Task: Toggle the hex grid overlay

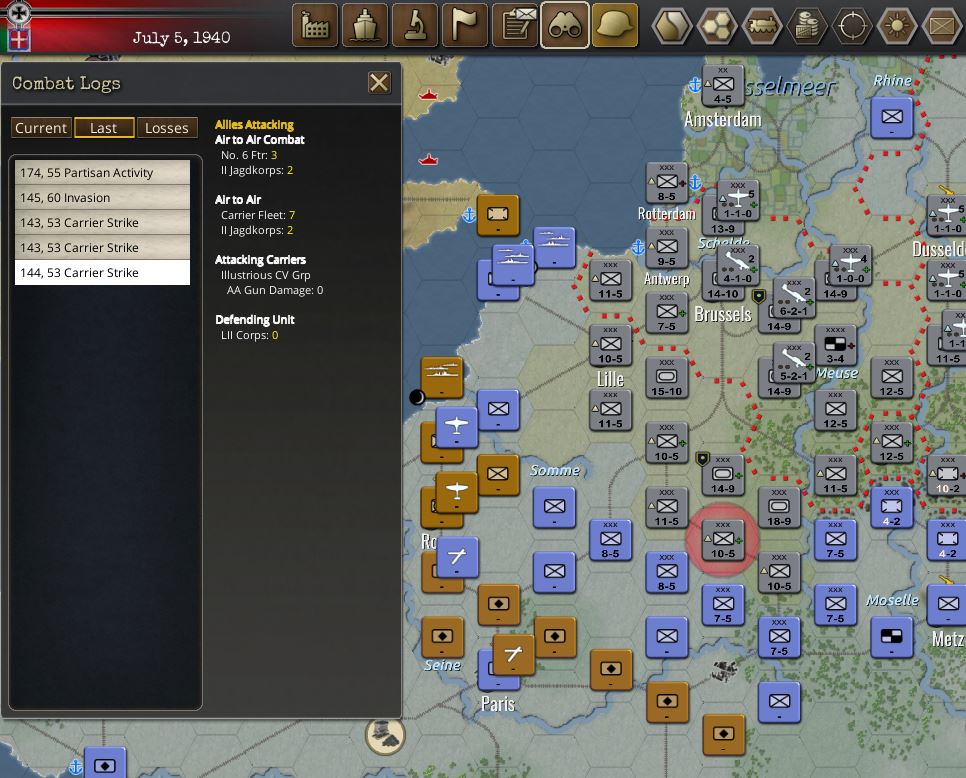Action: click(x=718, y=26)
